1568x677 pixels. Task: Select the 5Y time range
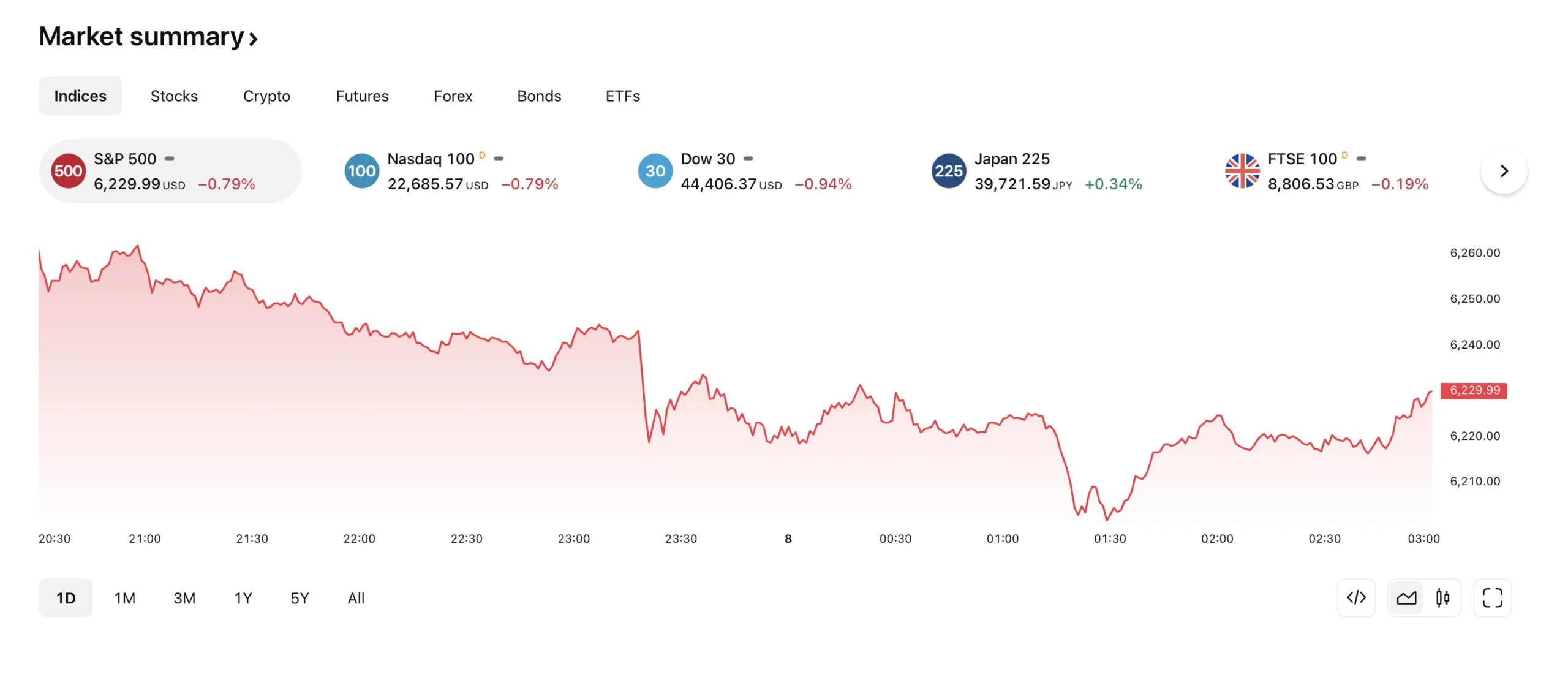point(300,598)
